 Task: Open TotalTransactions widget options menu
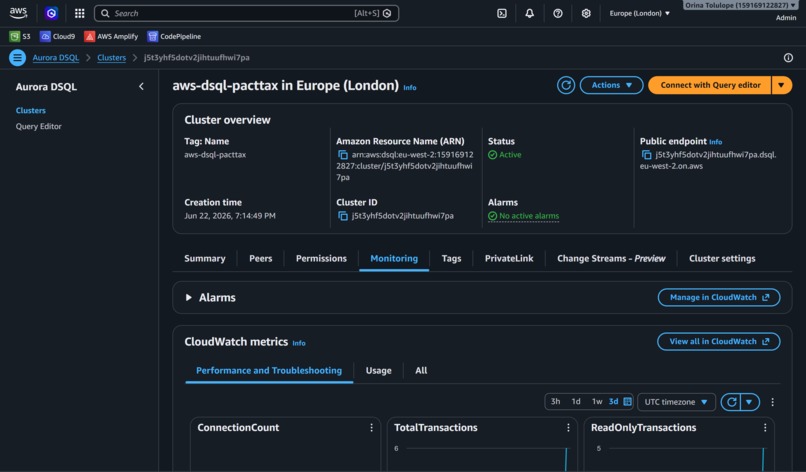pos(568,428)
